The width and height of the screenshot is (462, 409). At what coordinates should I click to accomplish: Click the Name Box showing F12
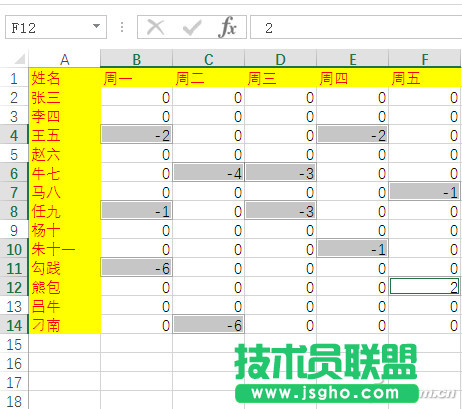pyautogui.click(x=56, y=27)
